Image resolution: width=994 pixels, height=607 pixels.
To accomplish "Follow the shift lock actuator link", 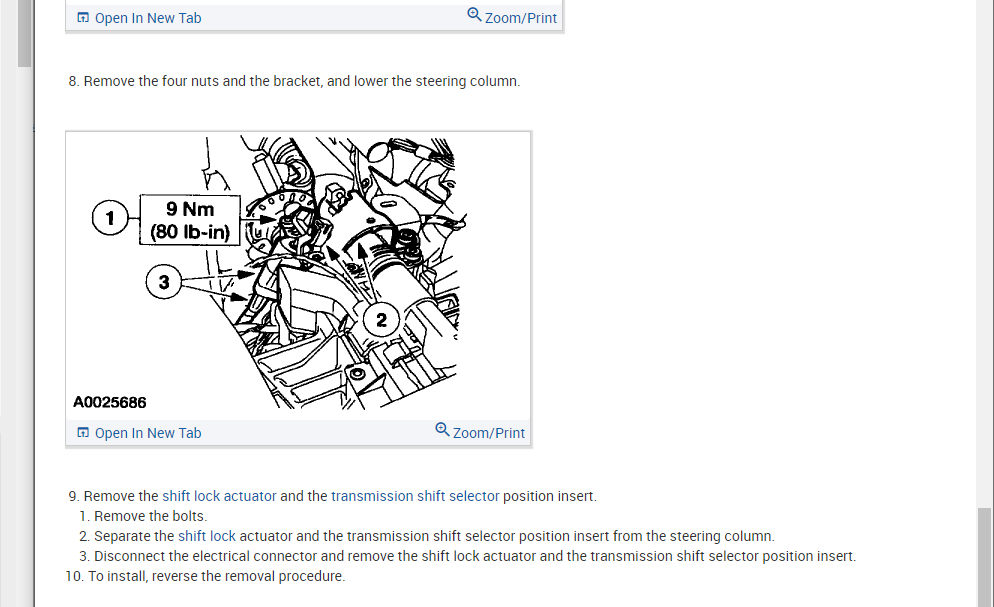I will click(219, 496).
